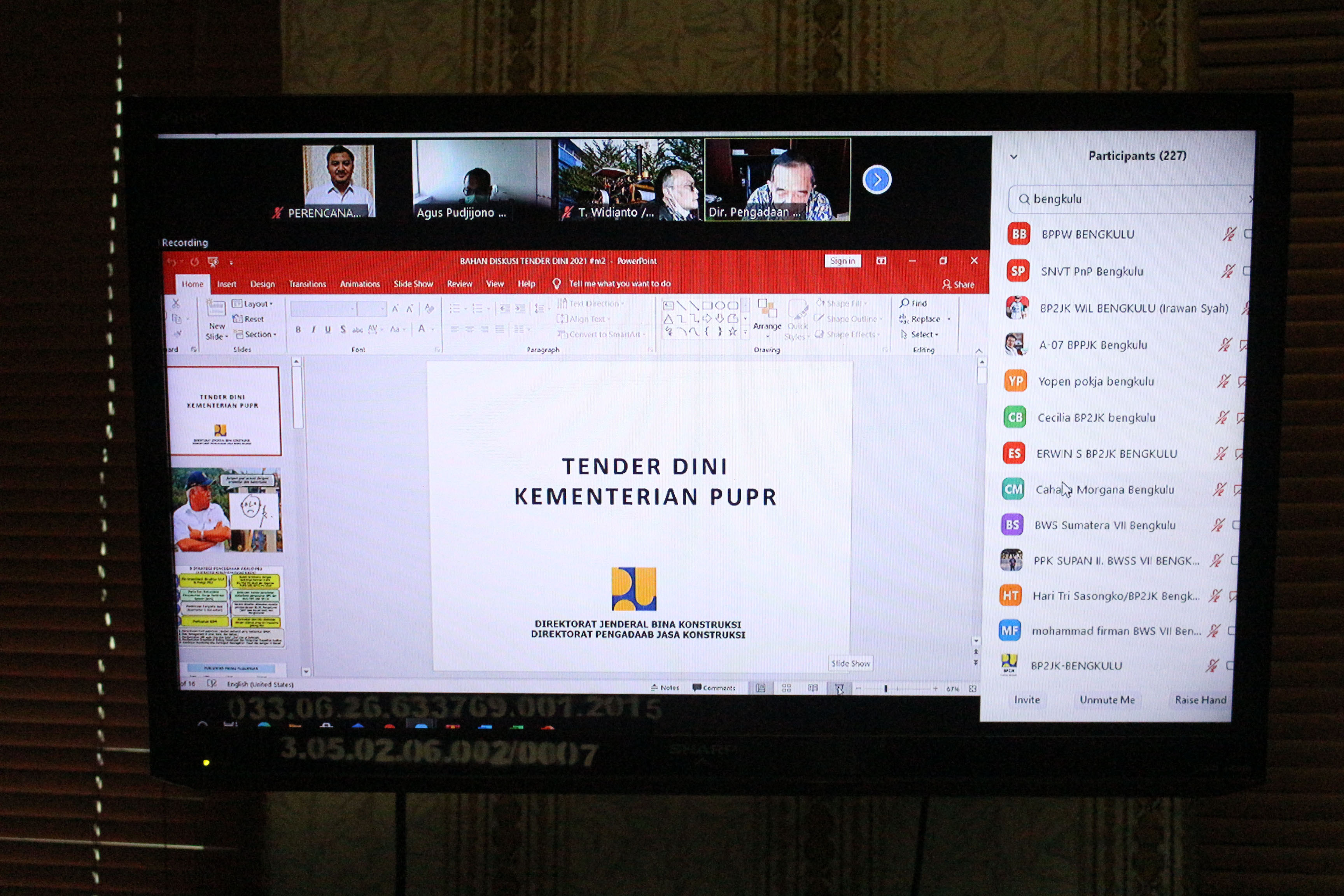Toggle the Notes pane in status bar
Viewport: 1344px width, 896px height.
(x=665, y=688)
